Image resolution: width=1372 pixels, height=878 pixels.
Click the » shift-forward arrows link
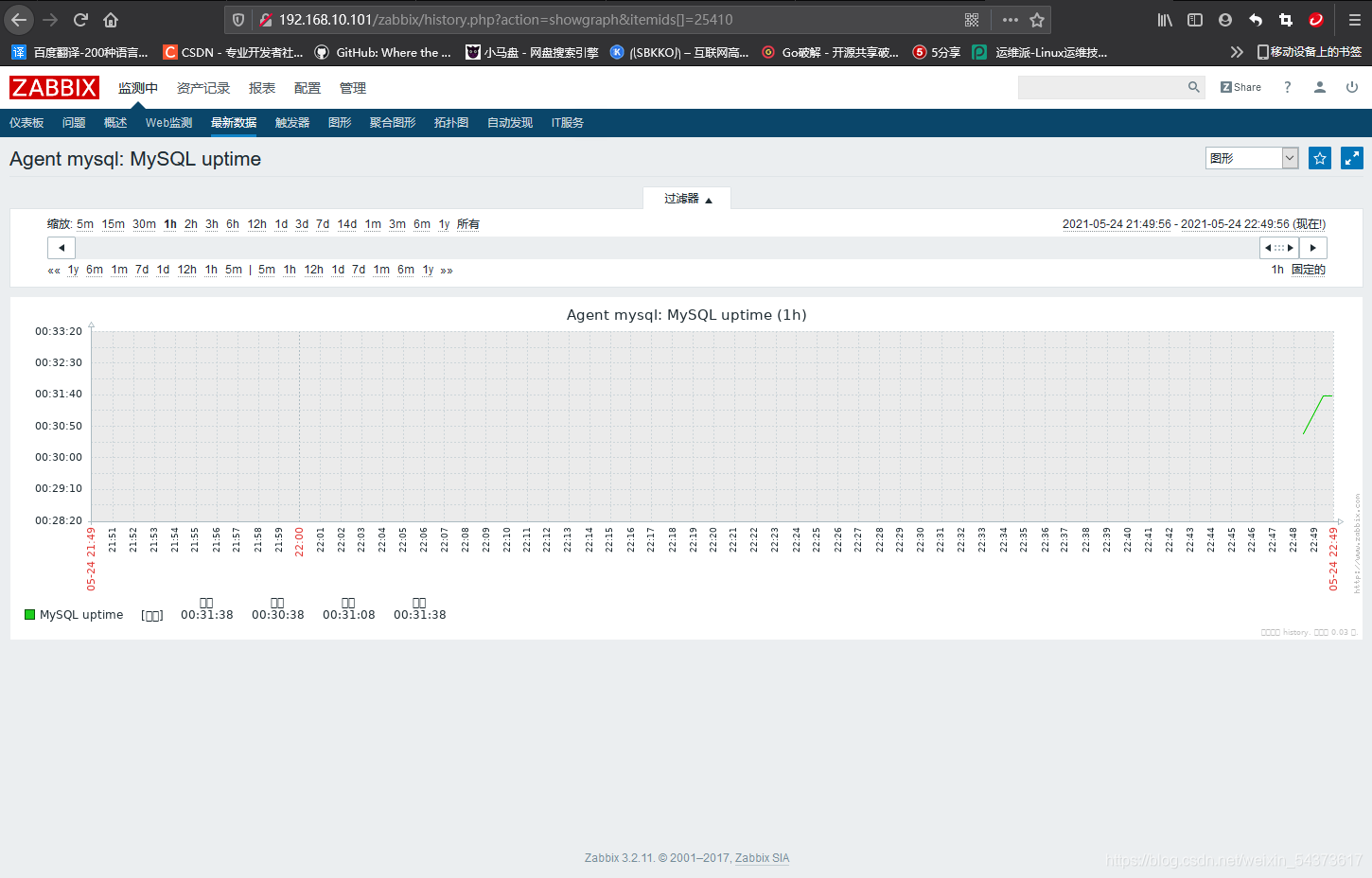[447, 271]
